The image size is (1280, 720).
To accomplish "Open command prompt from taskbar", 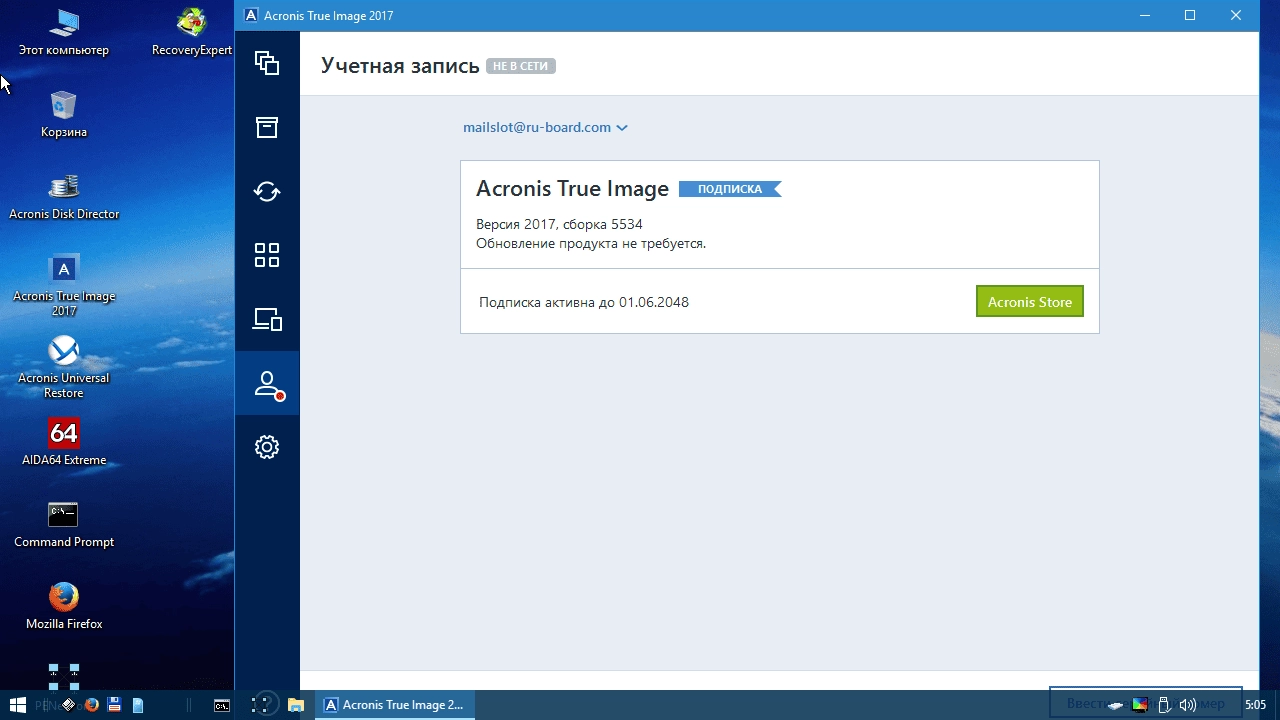I will (222, 705).
